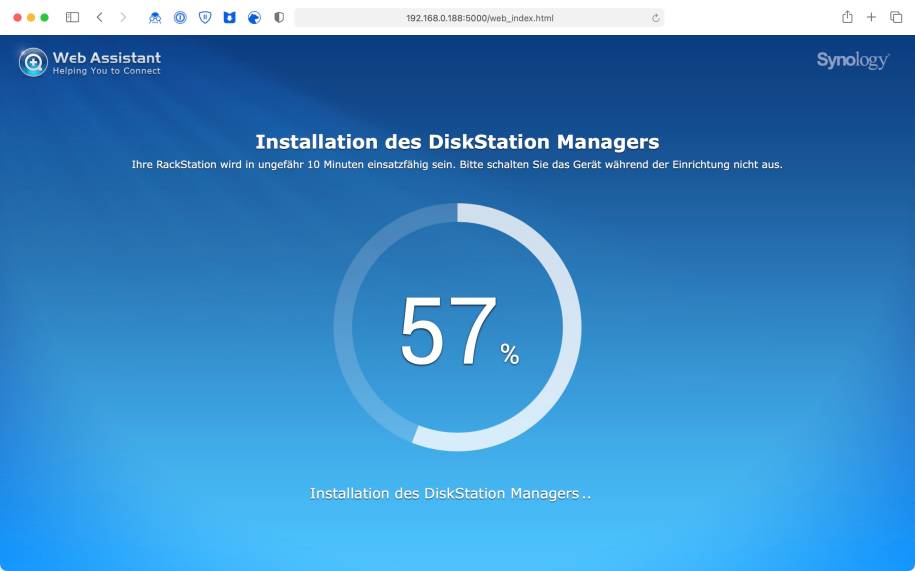The width and height of the screenshot is (915, 571).
Task: Click the RackStation 10 Minuten notice text
Action: coord(457,164)
